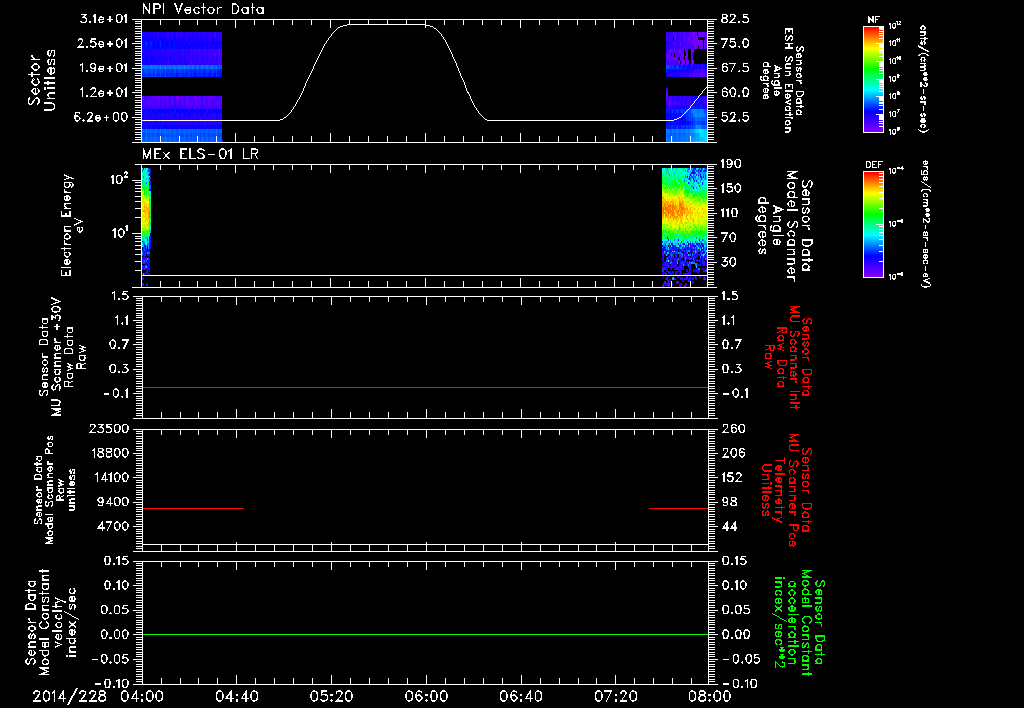Screen dimensions: 1024x708
Task: Click the 'DEF' label above the color bar
Action: [874, 165]
